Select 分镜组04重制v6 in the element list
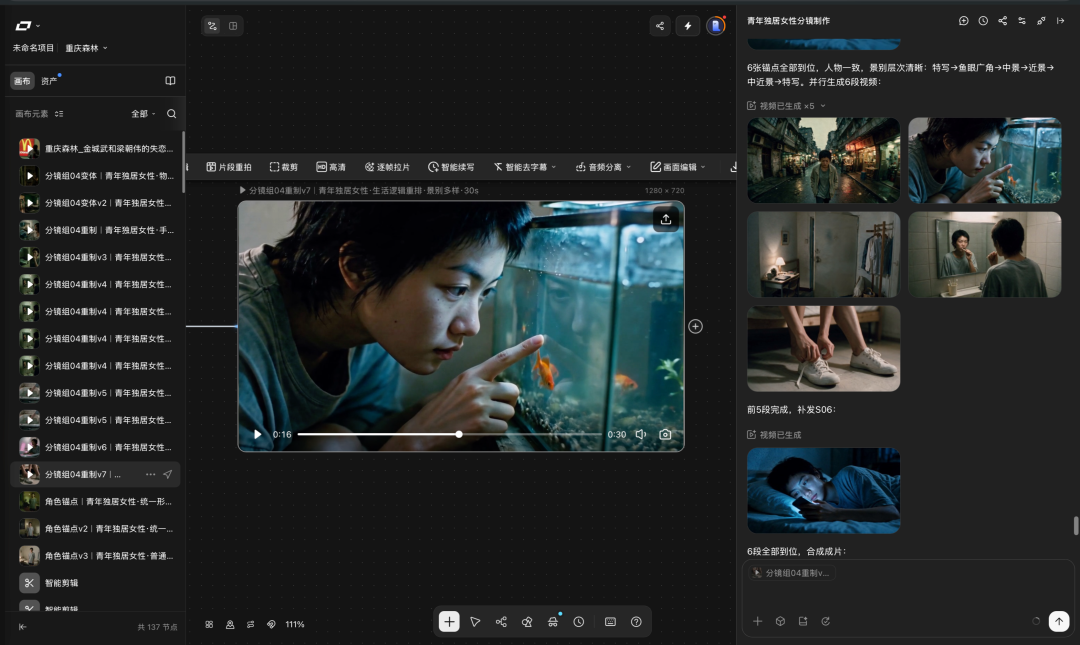 tap(96, 447)
